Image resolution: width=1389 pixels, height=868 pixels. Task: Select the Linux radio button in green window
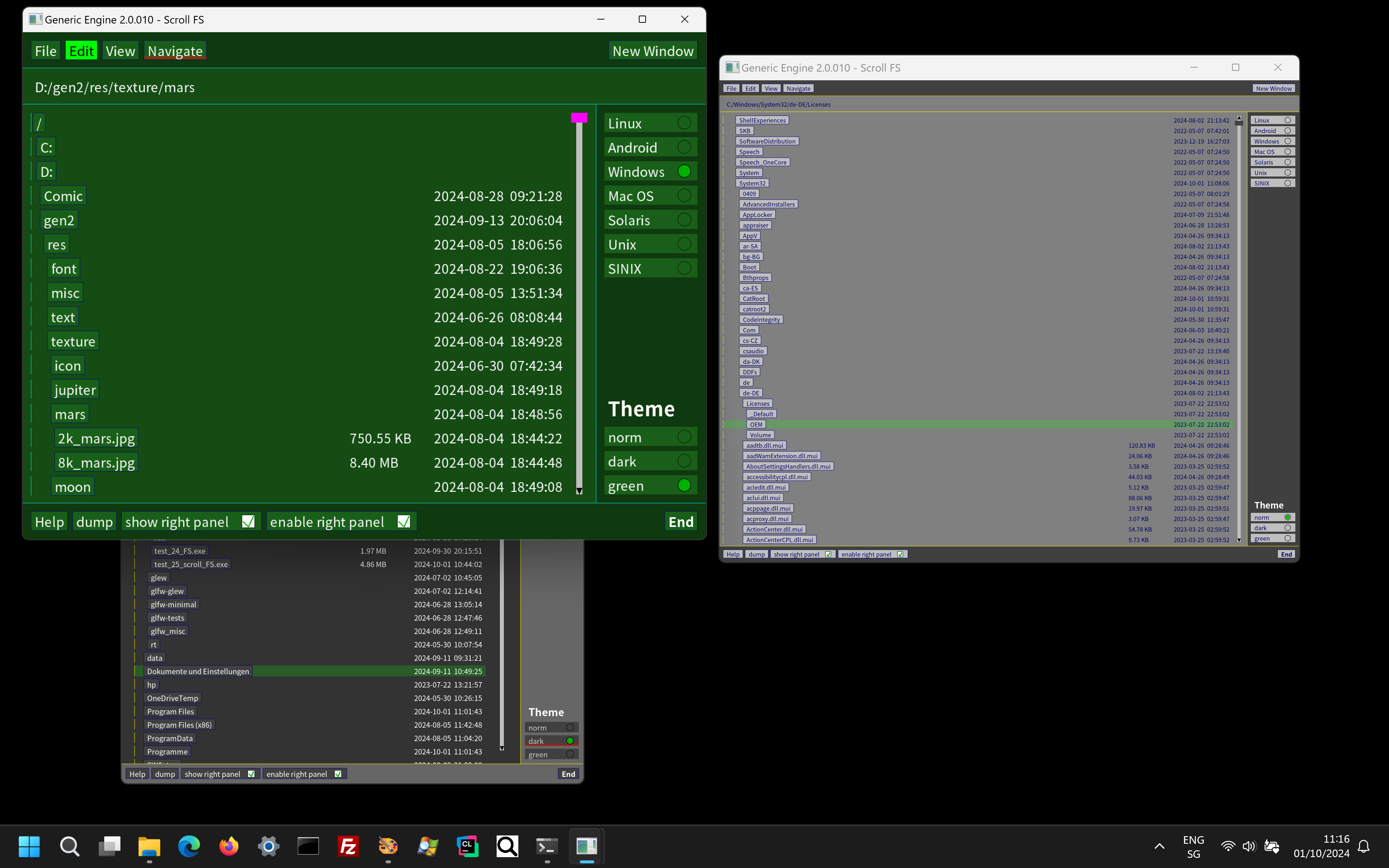tap(684, 123)
